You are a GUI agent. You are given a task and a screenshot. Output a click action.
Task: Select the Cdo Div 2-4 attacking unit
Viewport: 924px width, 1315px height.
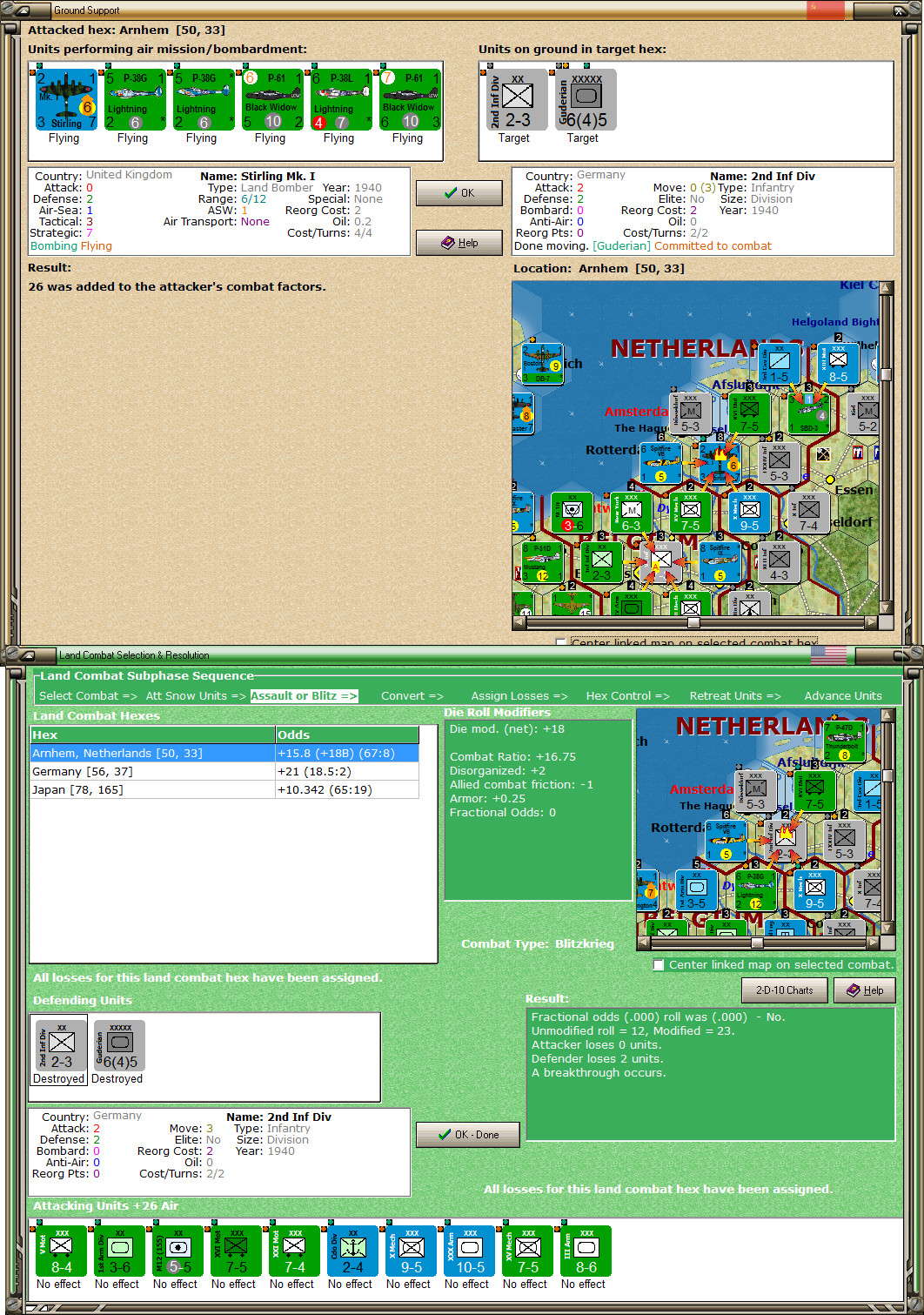coord(352,1253)
